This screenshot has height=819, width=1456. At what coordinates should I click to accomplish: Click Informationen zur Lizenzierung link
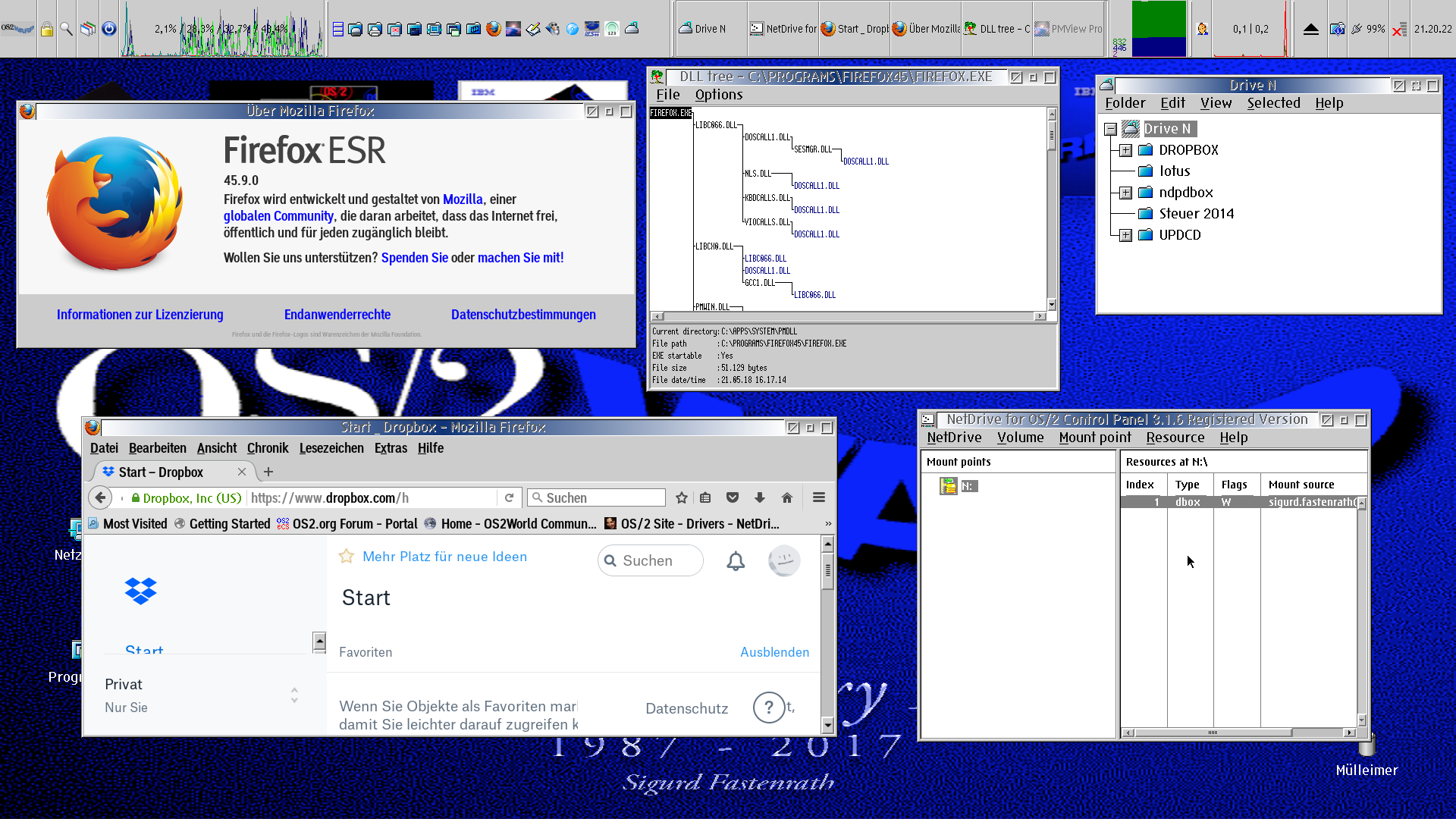(140, 315)
